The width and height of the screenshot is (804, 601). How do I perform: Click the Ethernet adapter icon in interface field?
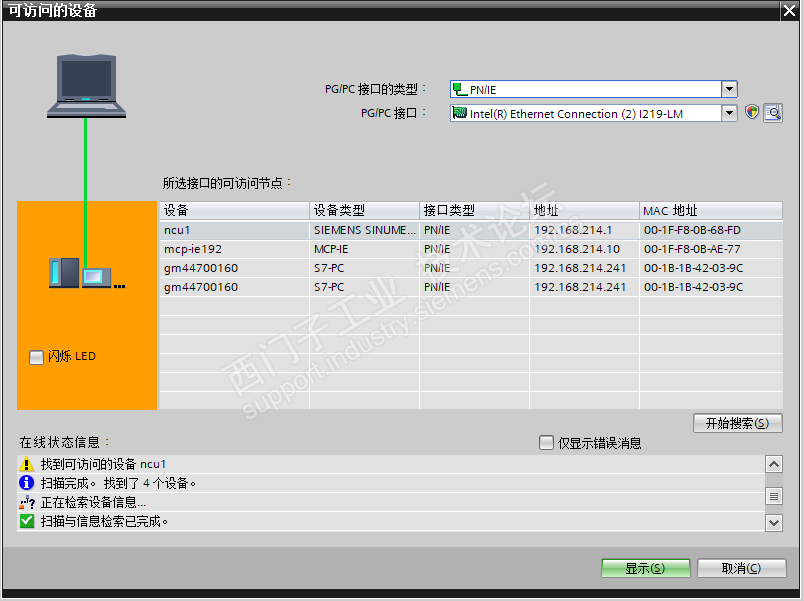pyautogui.click(x=460, y=113)
